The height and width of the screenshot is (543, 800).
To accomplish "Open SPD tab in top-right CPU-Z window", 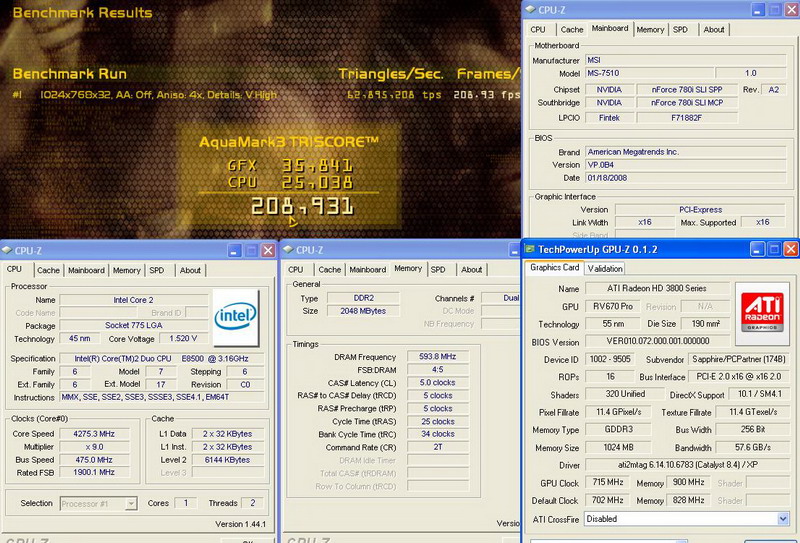I will [680, 30].
